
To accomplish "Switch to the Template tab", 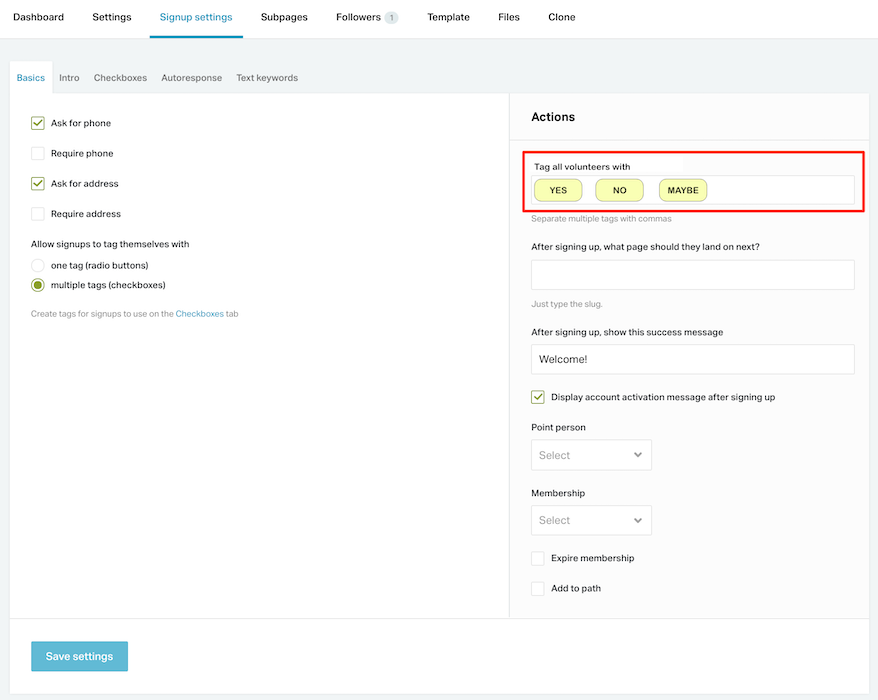I will (x=449, y=17).
